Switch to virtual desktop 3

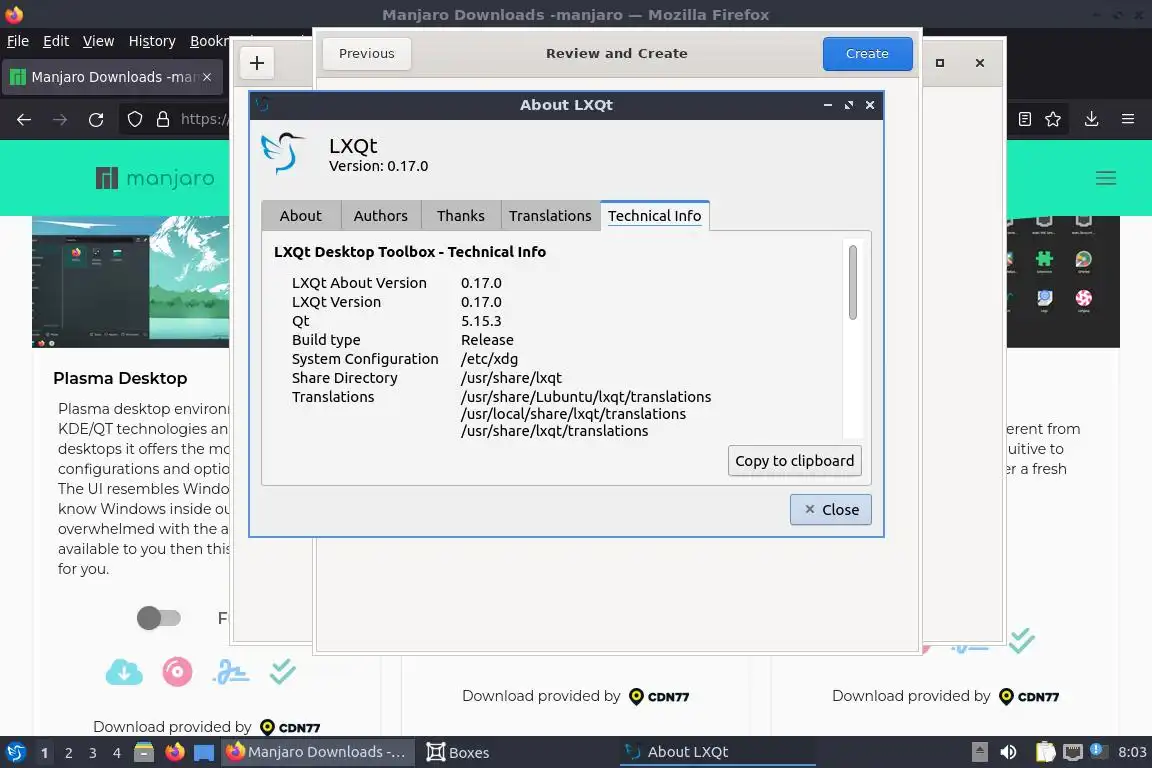click(x=93, y=753)
